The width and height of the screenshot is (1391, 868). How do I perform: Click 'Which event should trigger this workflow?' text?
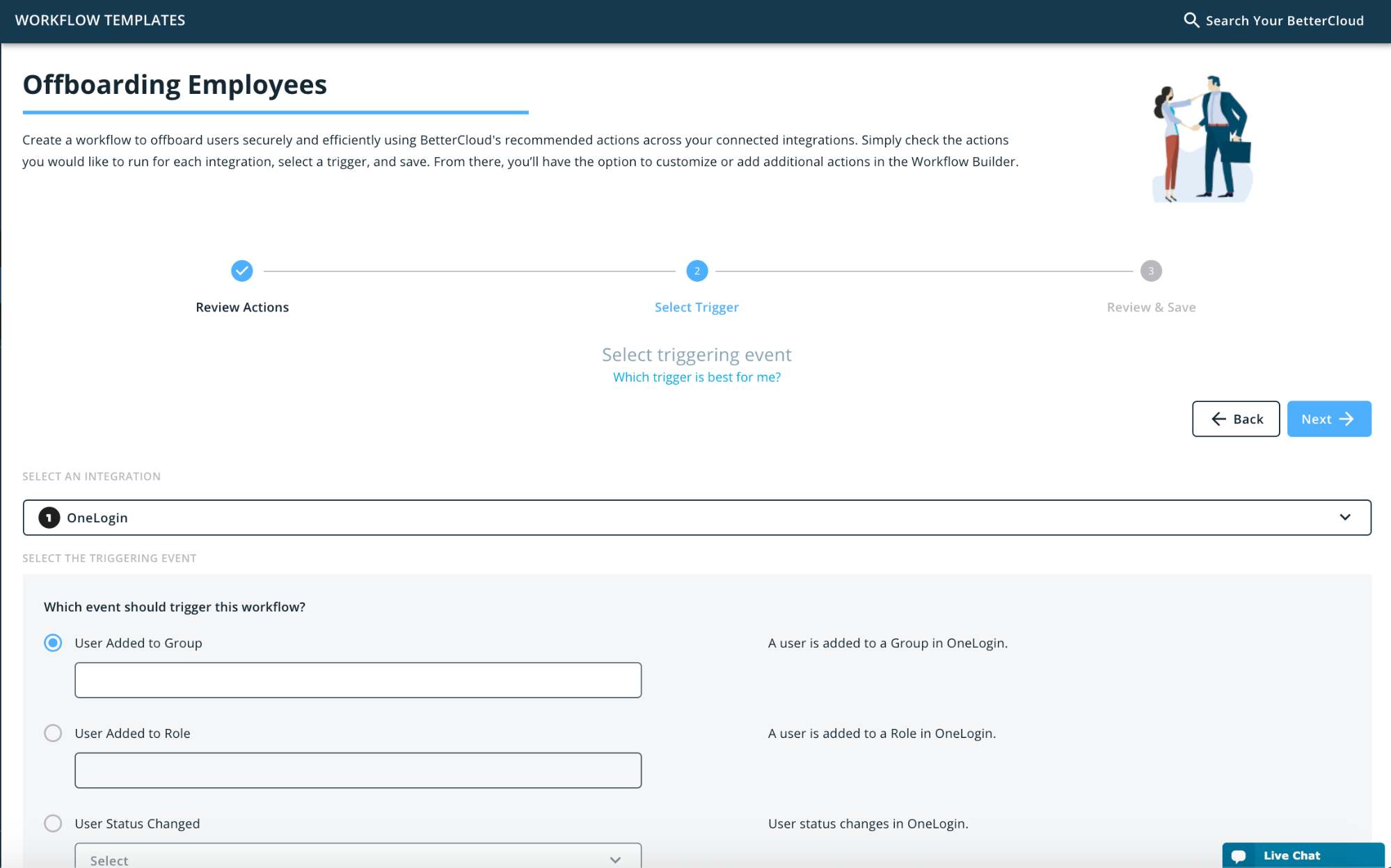coord(175,607)
